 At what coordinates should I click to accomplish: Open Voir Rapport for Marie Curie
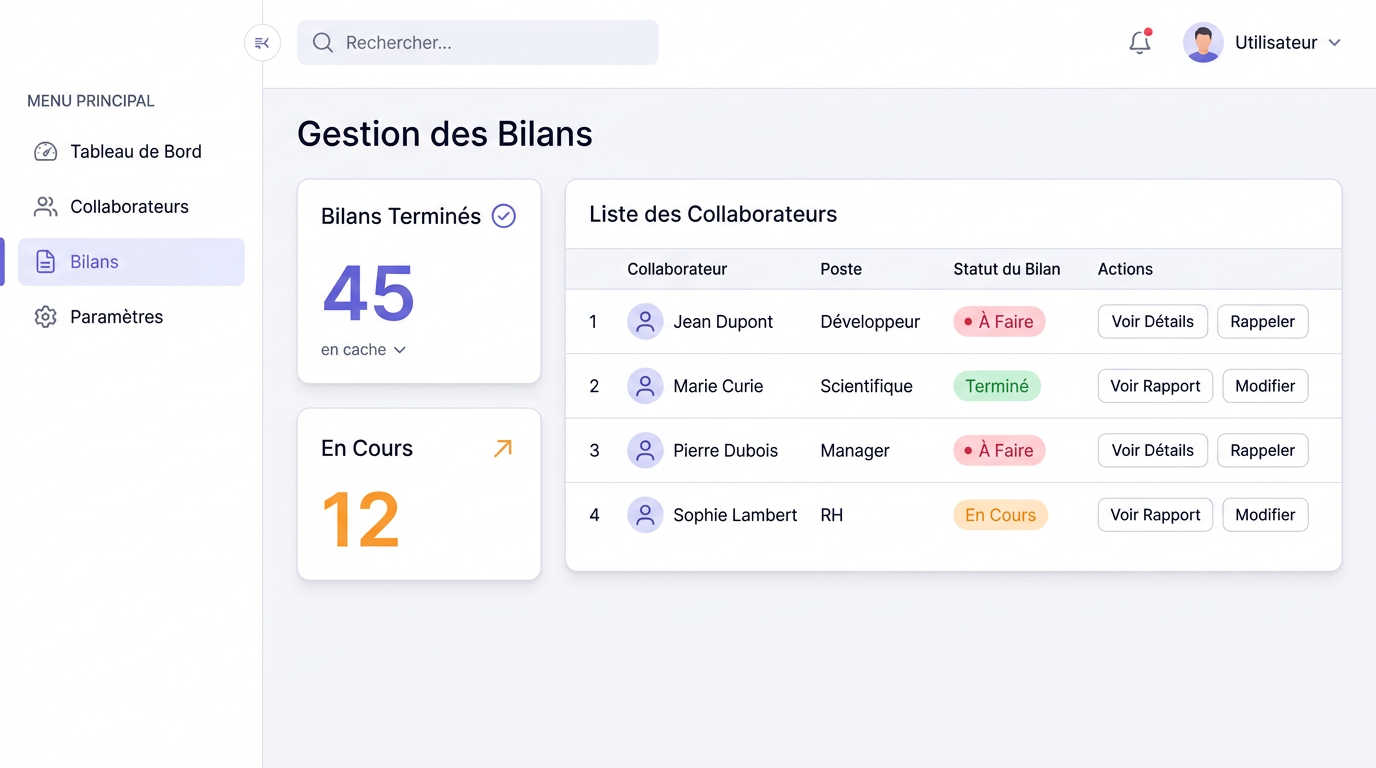click(1155, 386)
